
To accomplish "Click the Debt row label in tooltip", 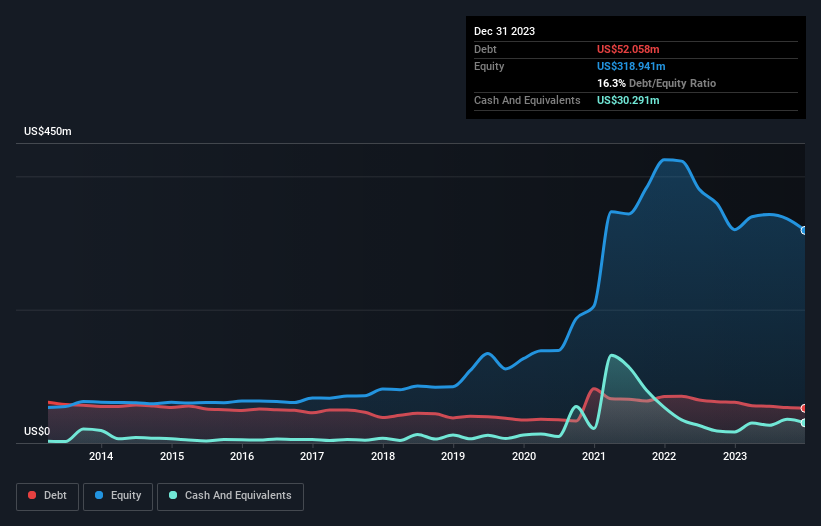I will click(485, 49).
